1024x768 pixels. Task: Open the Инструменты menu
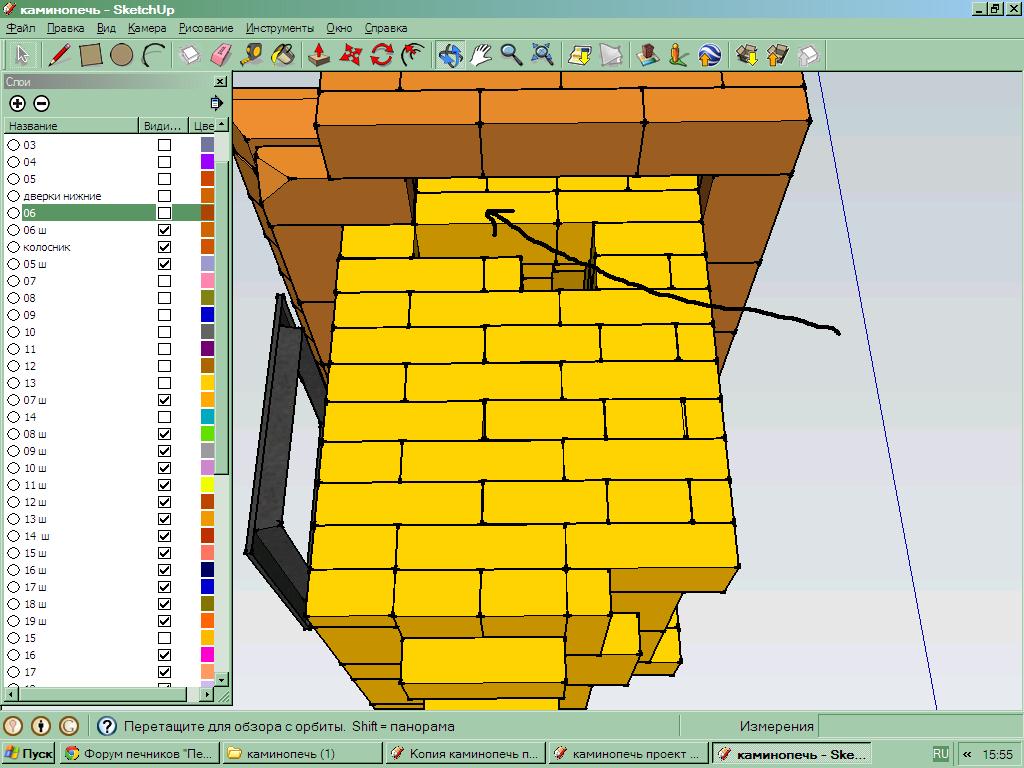pos(279,28)
